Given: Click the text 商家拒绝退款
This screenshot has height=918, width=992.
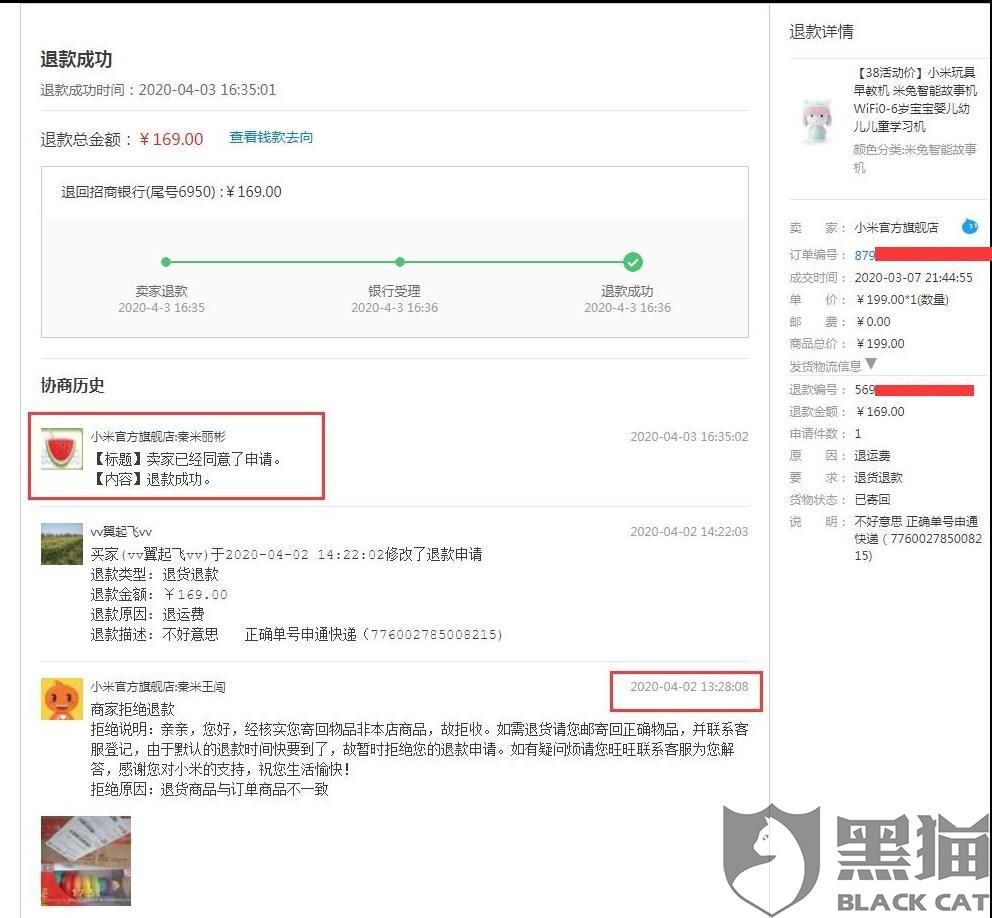Looking at the screenshot, I should click(x=132, y=709).
